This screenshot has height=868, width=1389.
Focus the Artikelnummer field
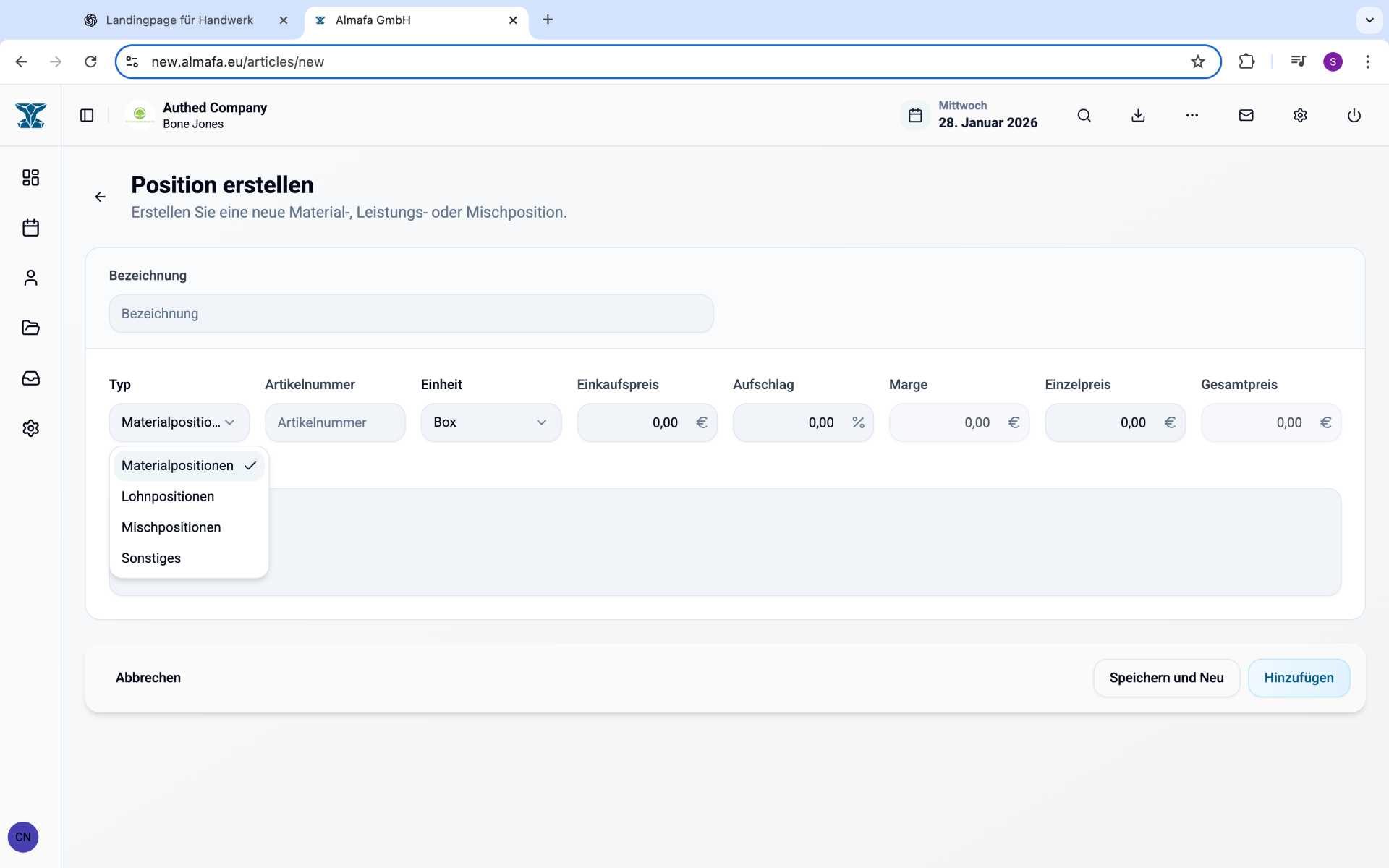[x=335, y=422]
